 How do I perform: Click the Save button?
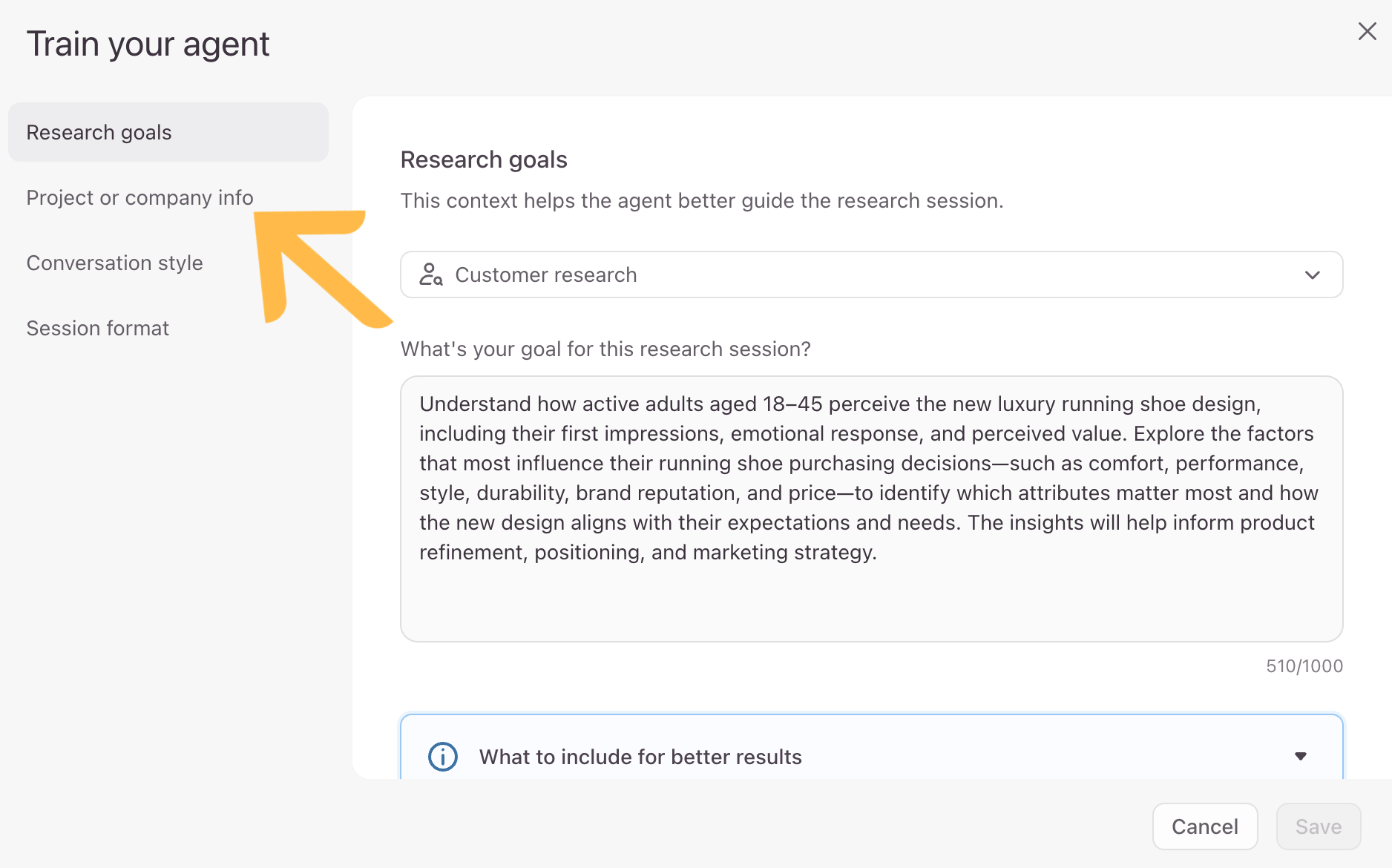[x=1319, y=826]
